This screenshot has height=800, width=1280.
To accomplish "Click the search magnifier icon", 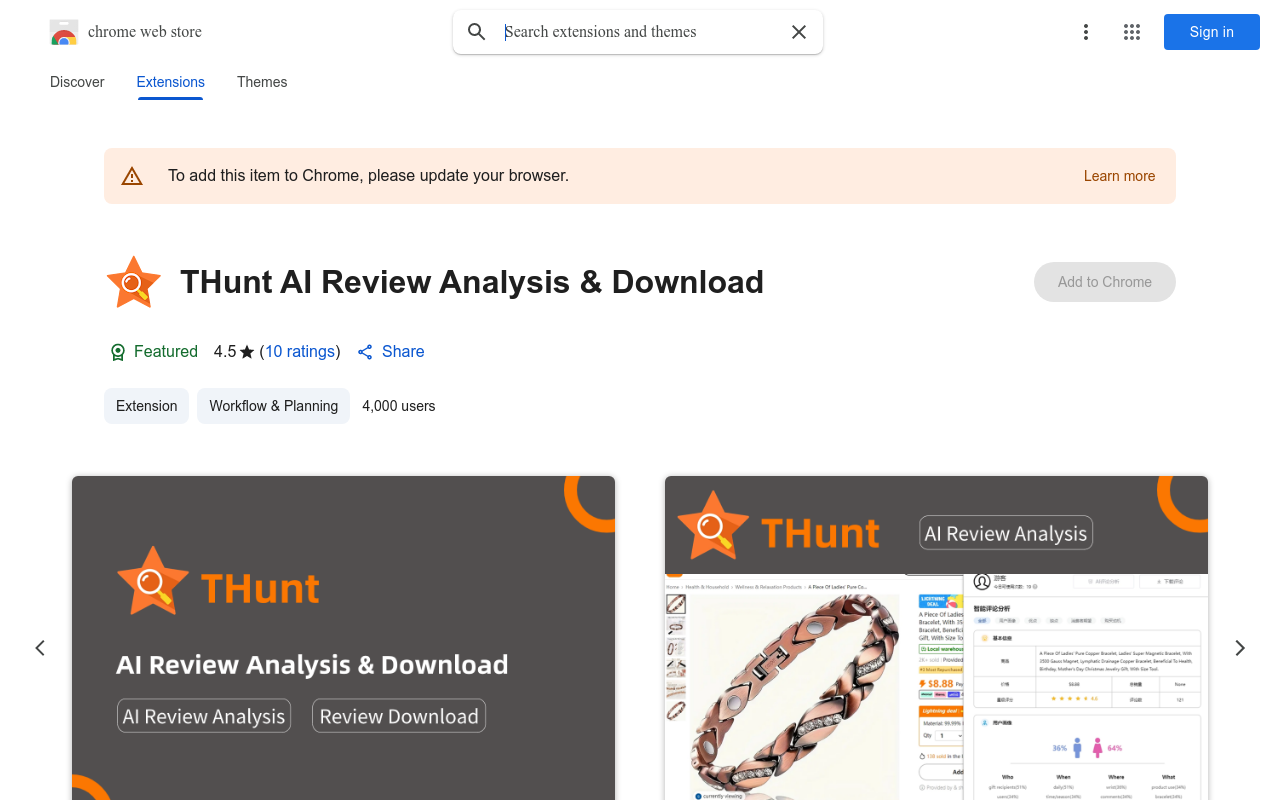I will pos(477,32).
